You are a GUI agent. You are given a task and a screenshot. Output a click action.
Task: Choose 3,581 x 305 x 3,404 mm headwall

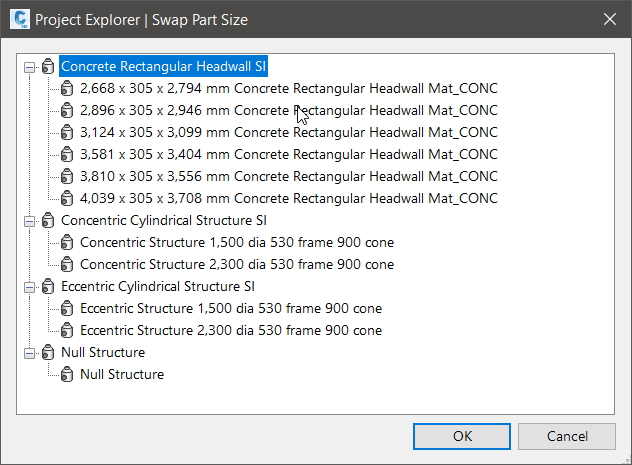288,155
